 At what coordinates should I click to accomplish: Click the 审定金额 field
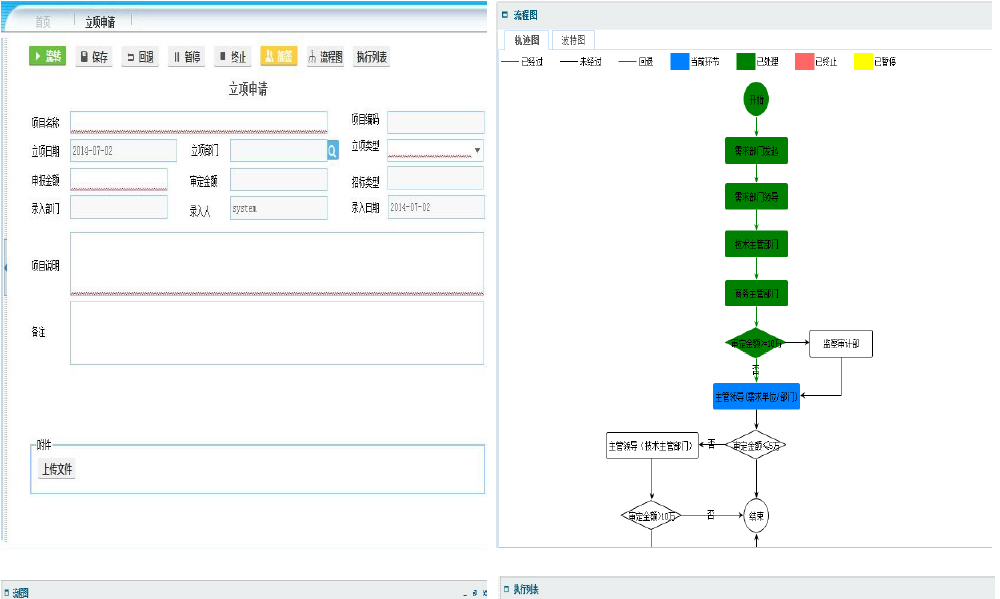[x=279, y=180]
